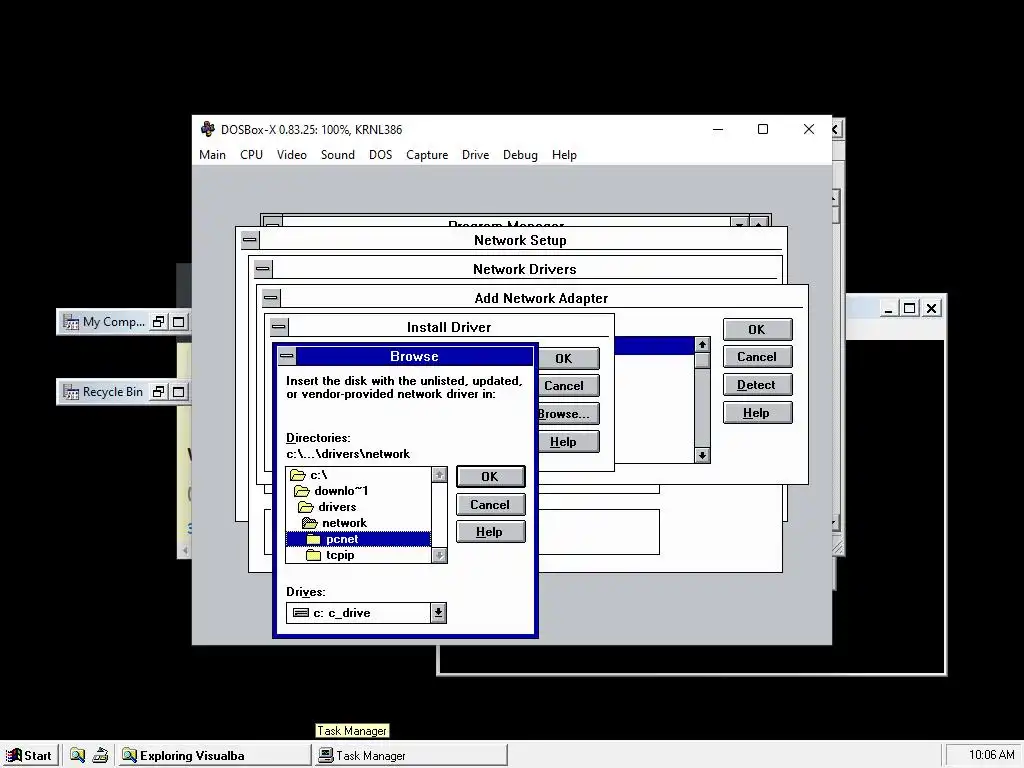Screen dimensions: 1024x768
Task: Open the Debug menu
Action: (520, 155)
